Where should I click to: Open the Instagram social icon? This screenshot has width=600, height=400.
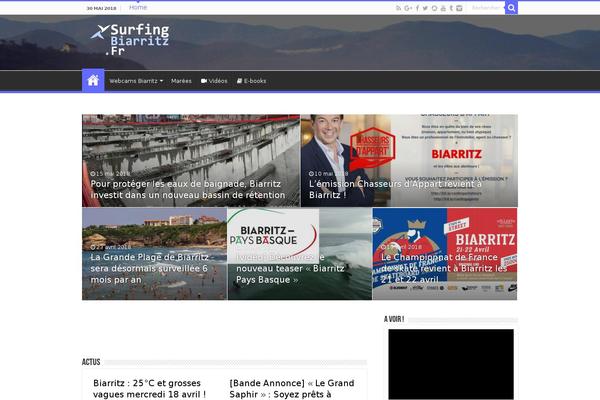tap(459, 8)
